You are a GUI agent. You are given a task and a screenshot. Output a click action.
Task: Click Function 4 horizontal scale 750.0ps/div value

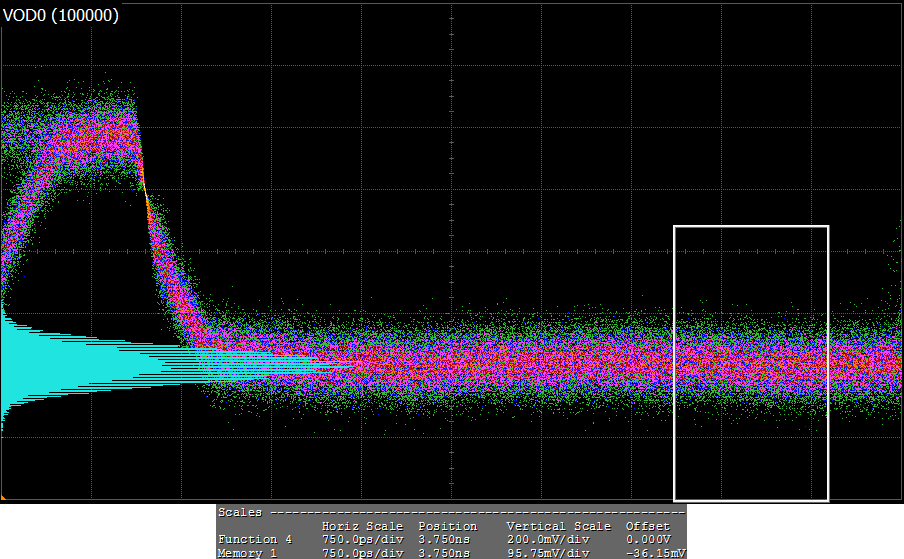pyautogui.click(x=362, y=539)
